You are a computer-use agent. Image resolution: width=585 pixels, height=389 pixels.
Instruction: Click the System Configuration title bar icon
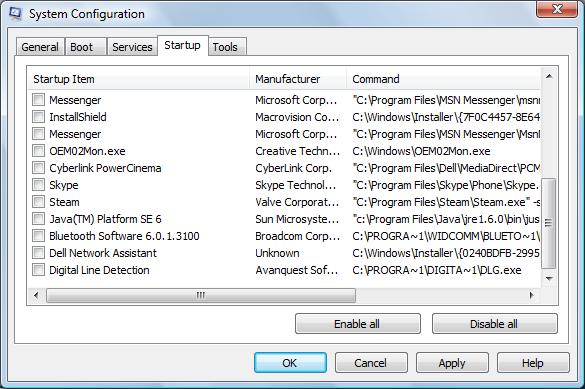(x=15, y=14)
